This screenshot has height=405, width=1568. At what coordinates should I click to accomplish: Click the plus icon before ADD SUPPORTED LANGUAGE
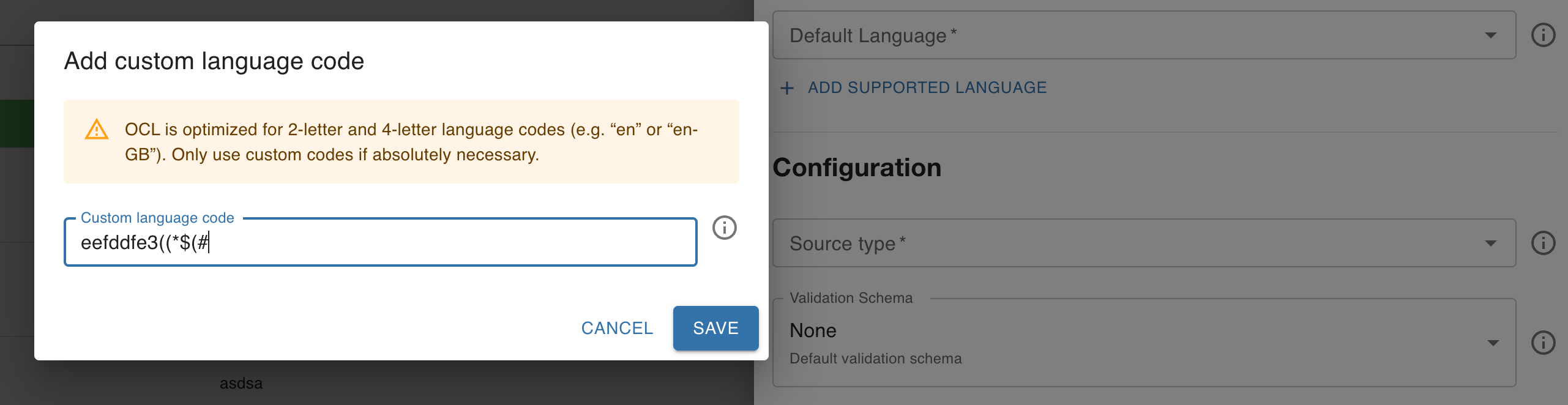pyautogui.click(x=786, y=87)
